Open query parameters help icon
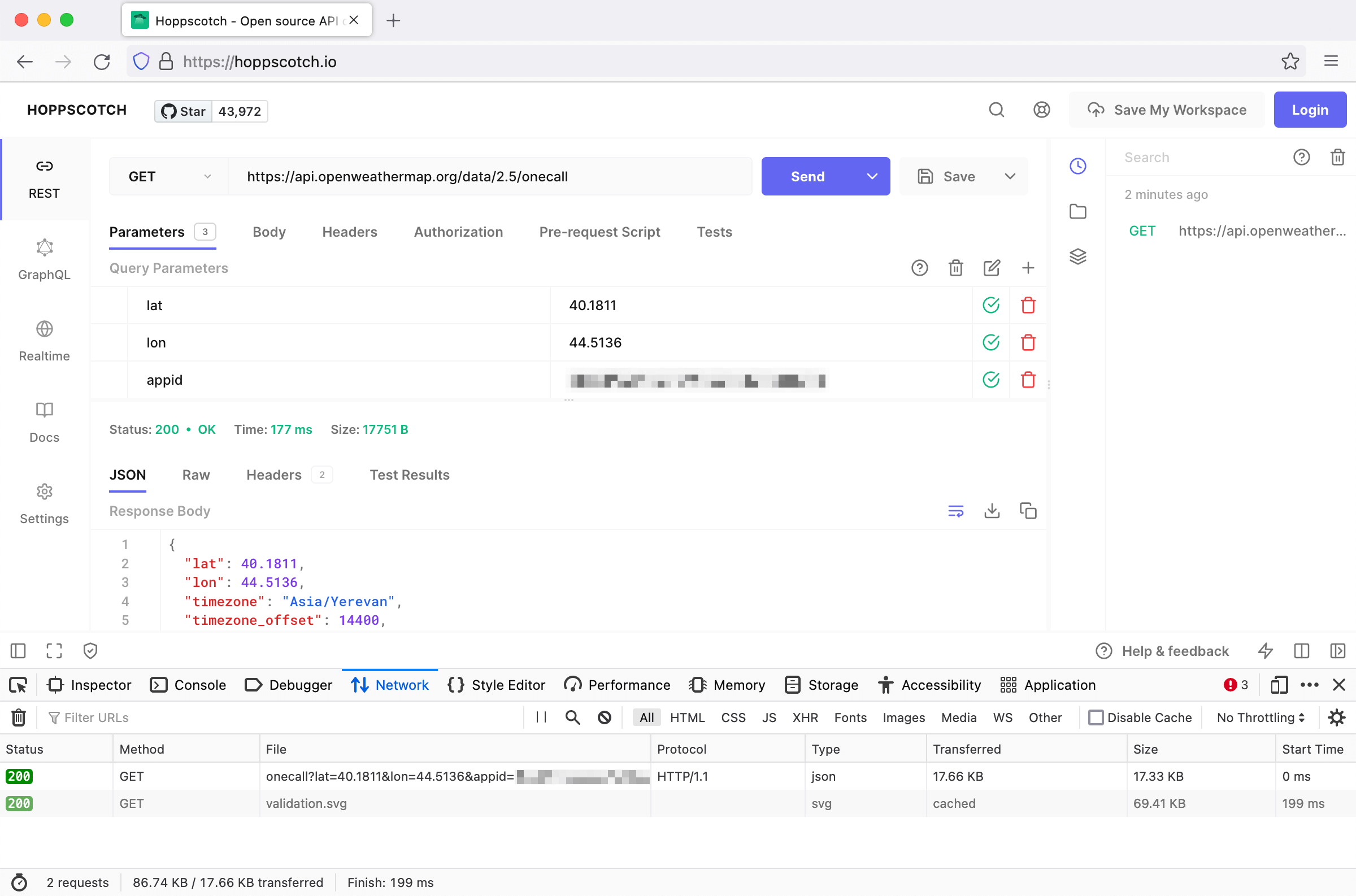Viewport: 1356px width, 896px height. coord(919,268)
